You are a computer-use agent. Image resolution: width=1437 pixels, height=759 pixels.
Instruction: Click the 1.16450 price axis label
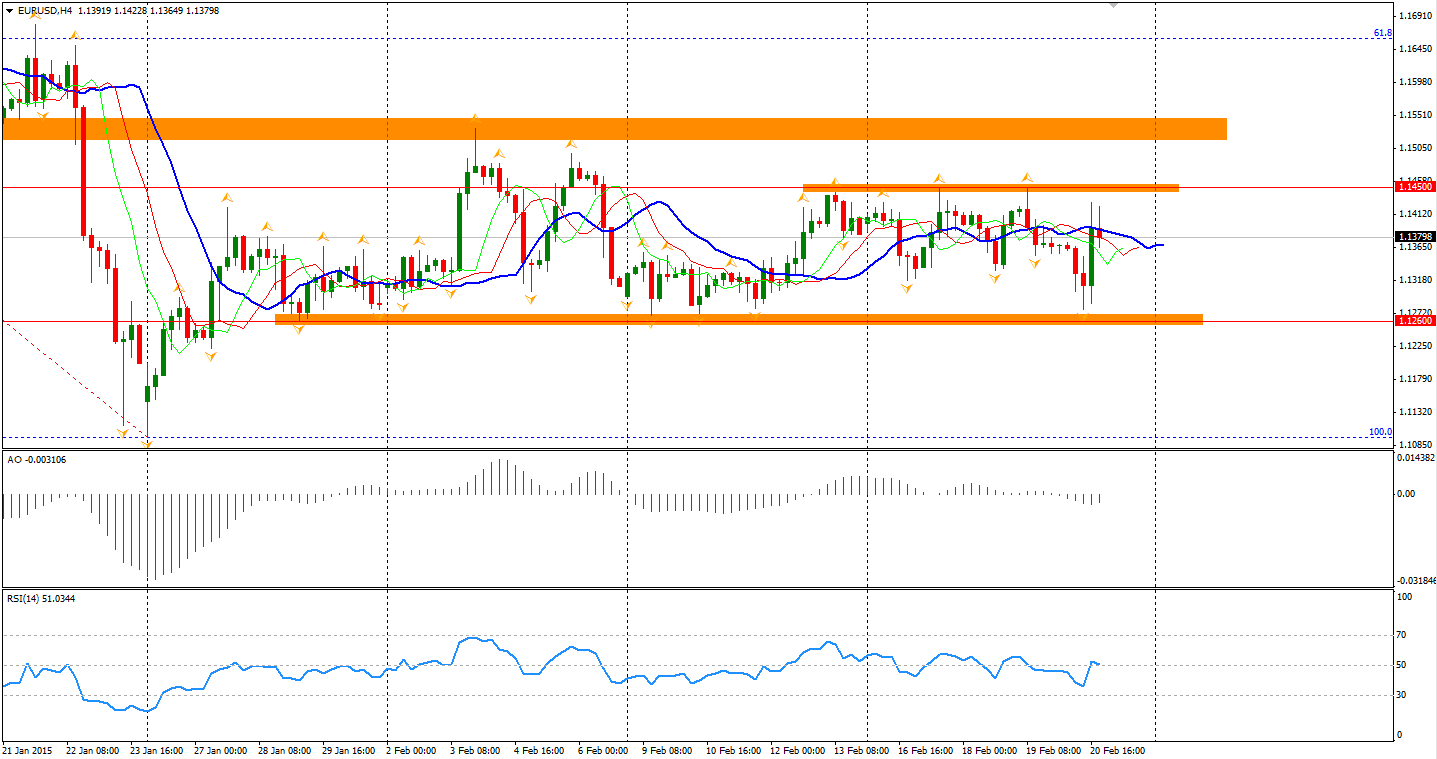pyautogui.click(x=1414, y=49)
